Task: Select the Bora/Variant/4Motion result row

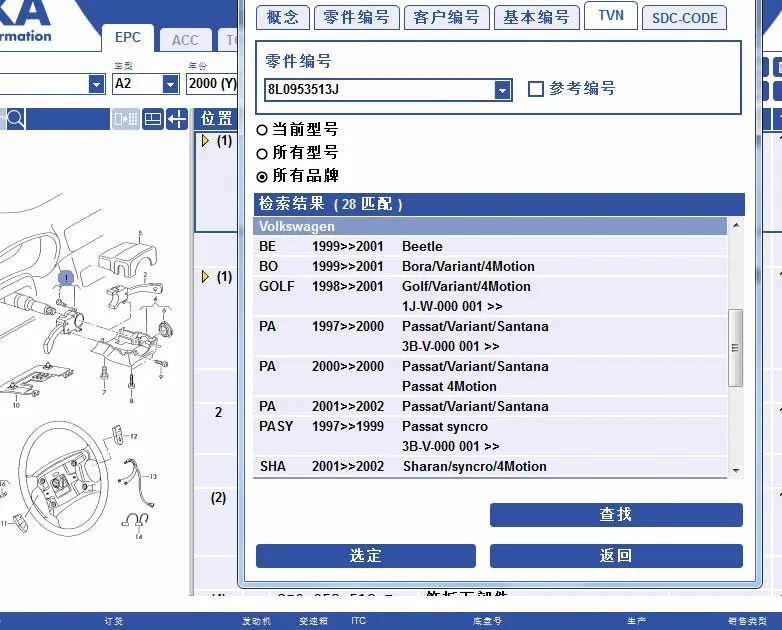Action: [x=490, y=266]
